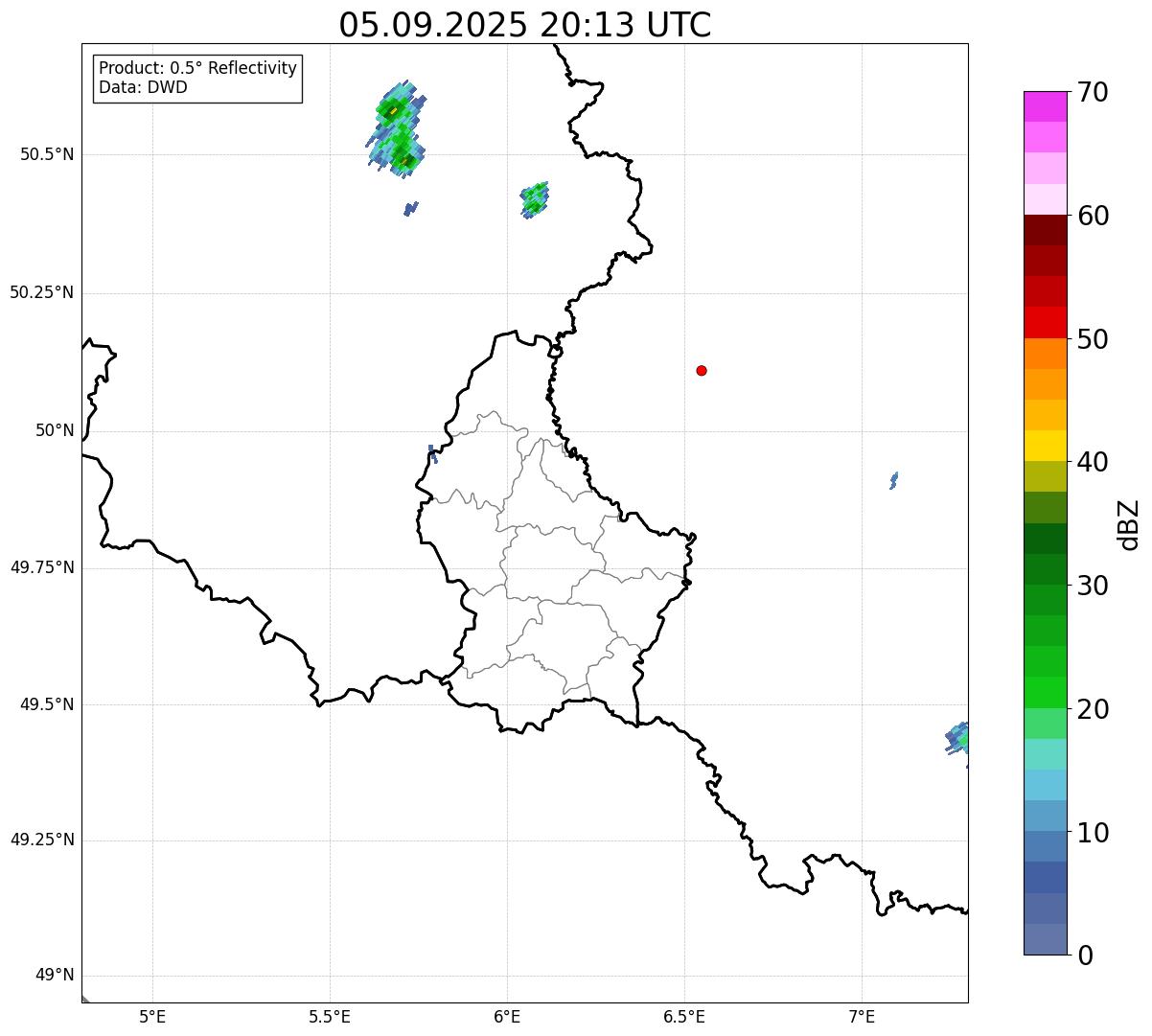Click the '49°N' latitude label
The height and width of the screenshot is (1036, 1152).
click(55, 976)
